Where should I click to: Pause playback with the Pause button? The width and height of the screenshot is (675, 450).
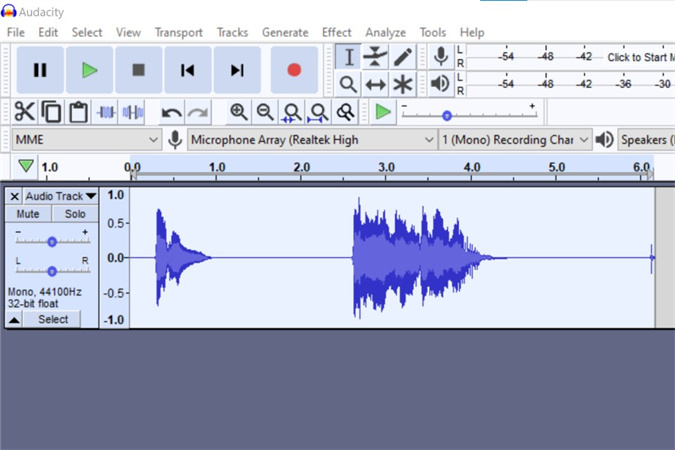coord(40,70)
